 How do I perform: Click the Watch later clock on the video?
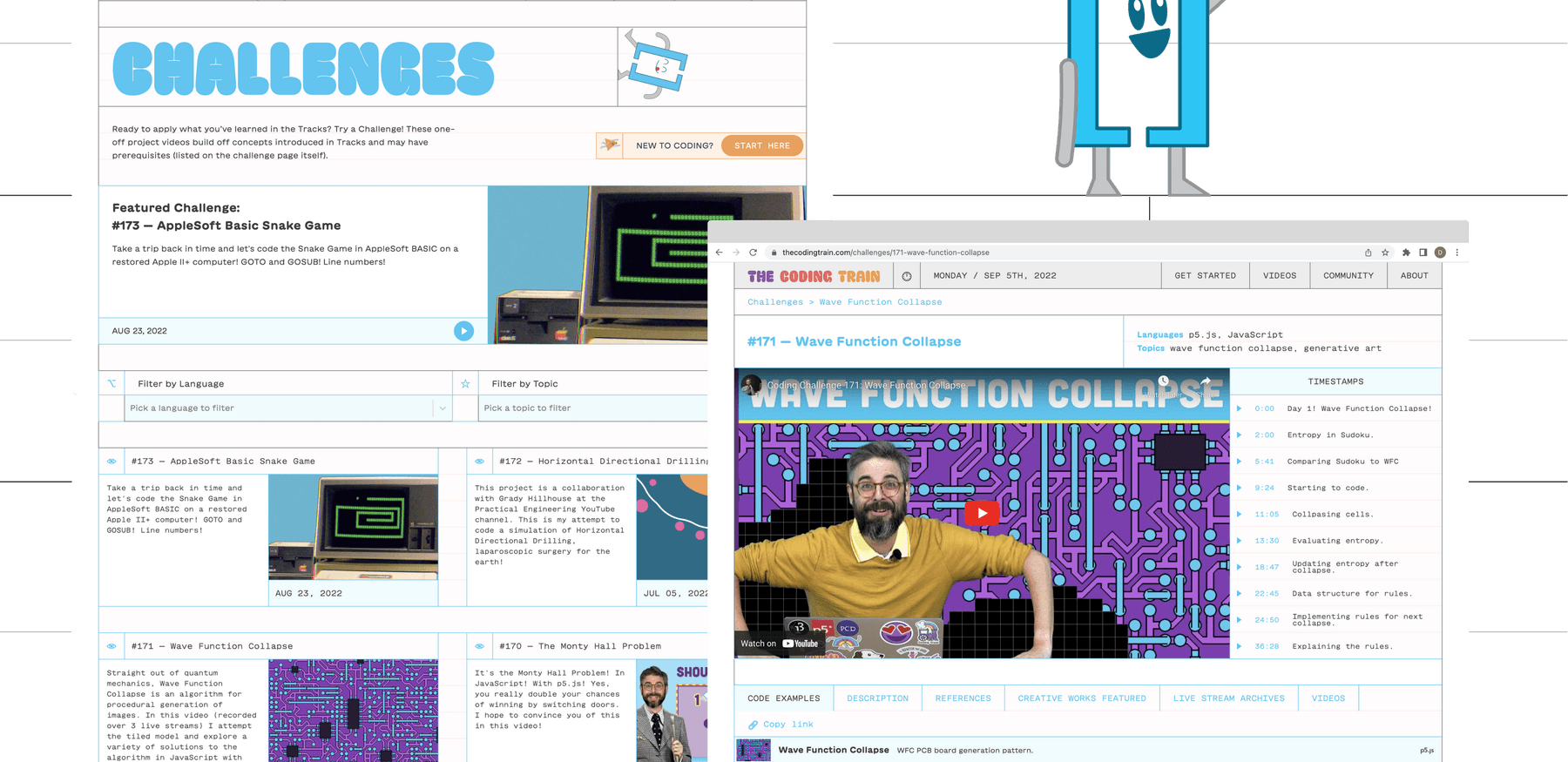click(x=1163, y=381)
